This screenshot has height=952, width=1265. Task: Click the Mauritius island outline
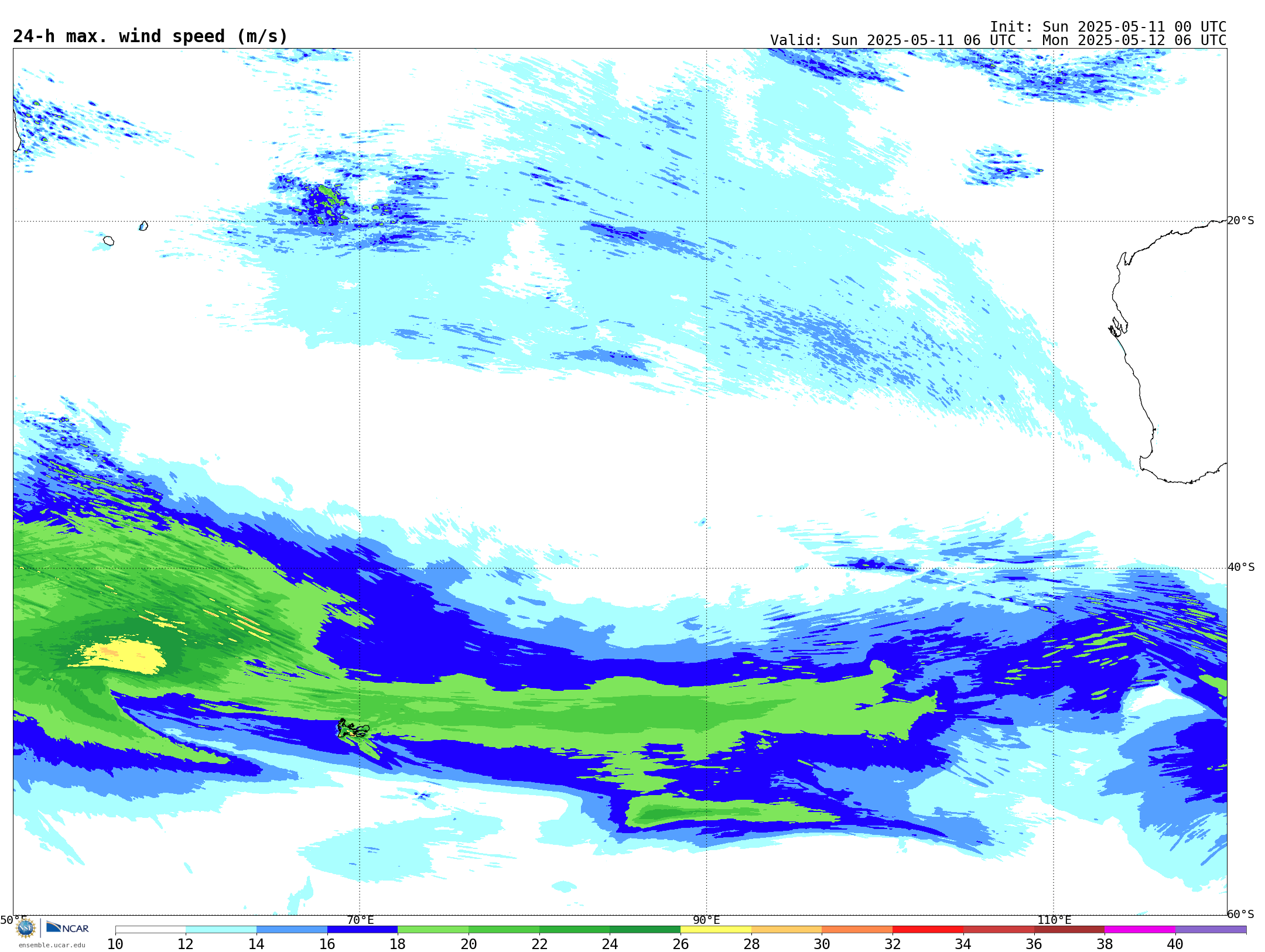[143, 226]
